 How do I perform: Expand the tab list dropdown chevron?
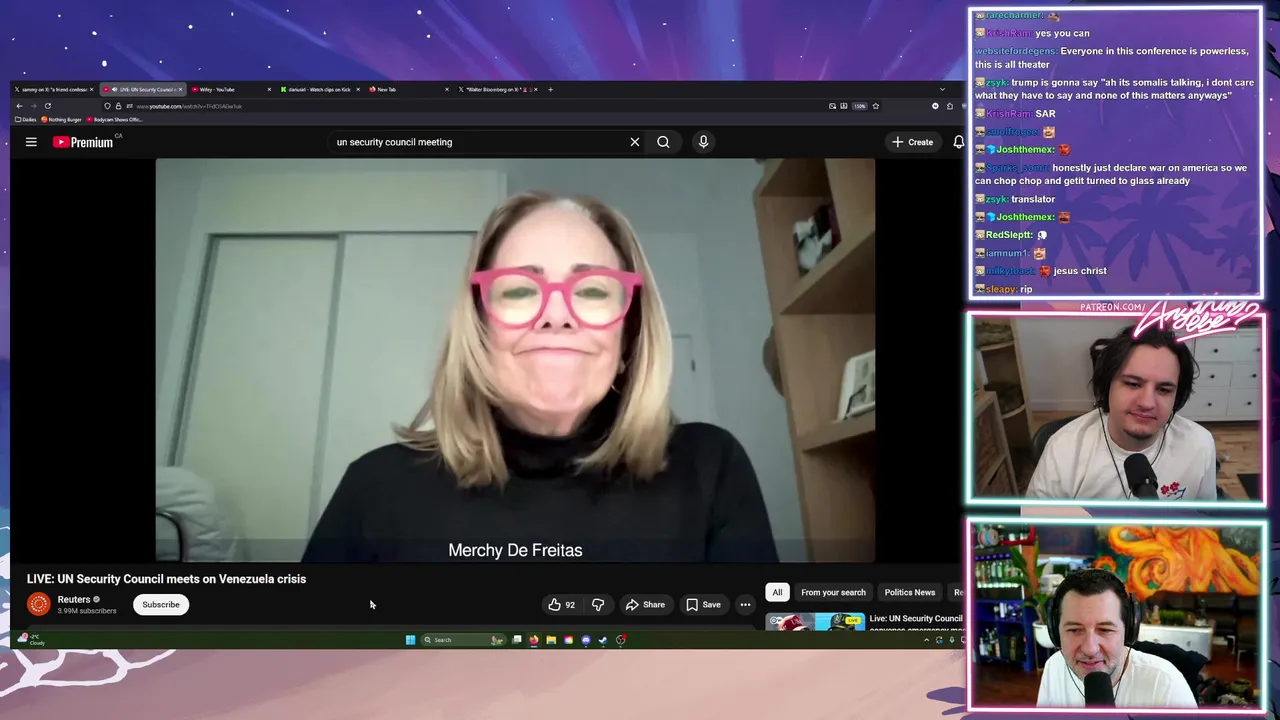[941, 89]
